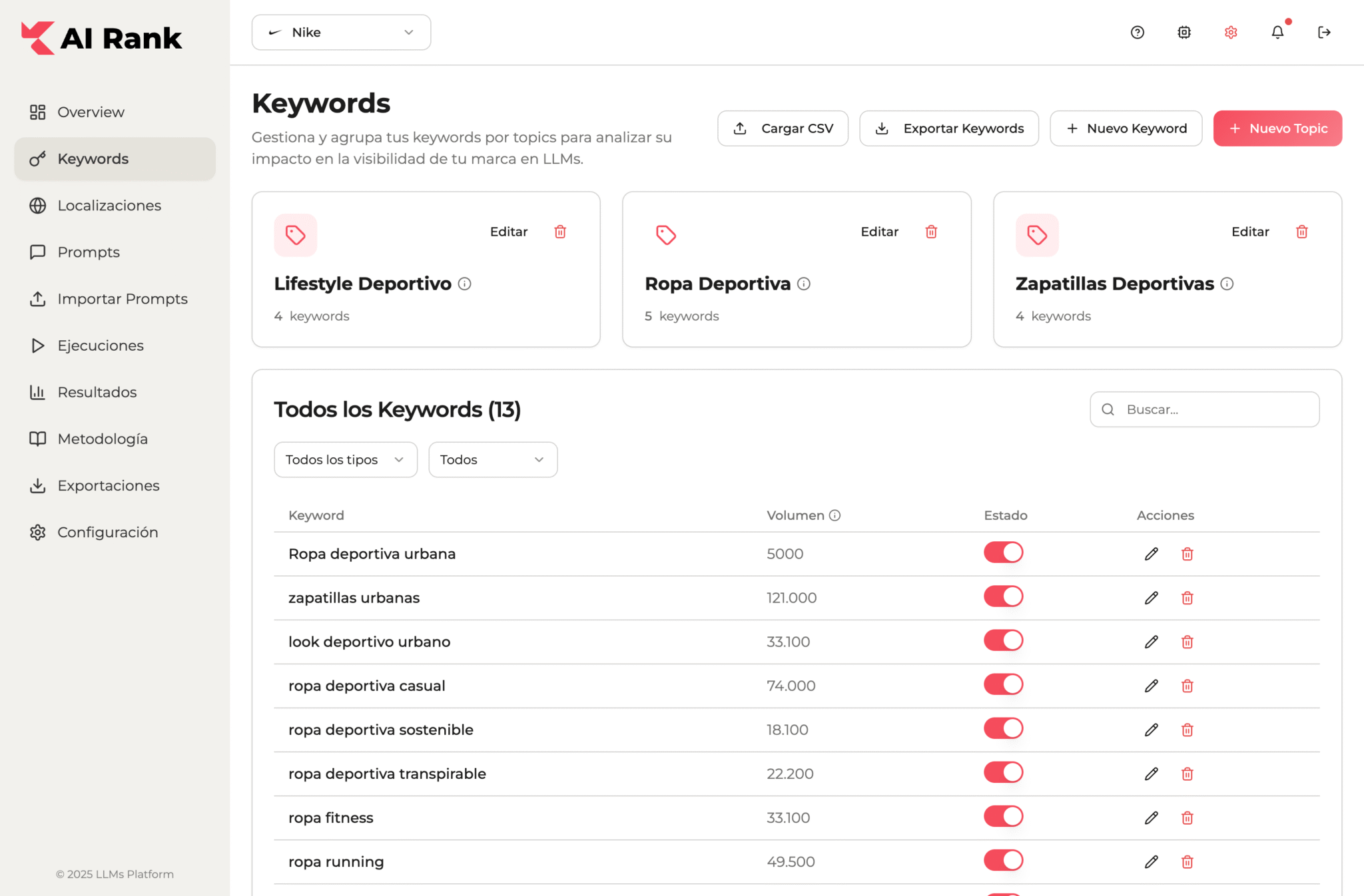
Task: Open Ejecuciones in sidebar
Action: pos(115,345)
